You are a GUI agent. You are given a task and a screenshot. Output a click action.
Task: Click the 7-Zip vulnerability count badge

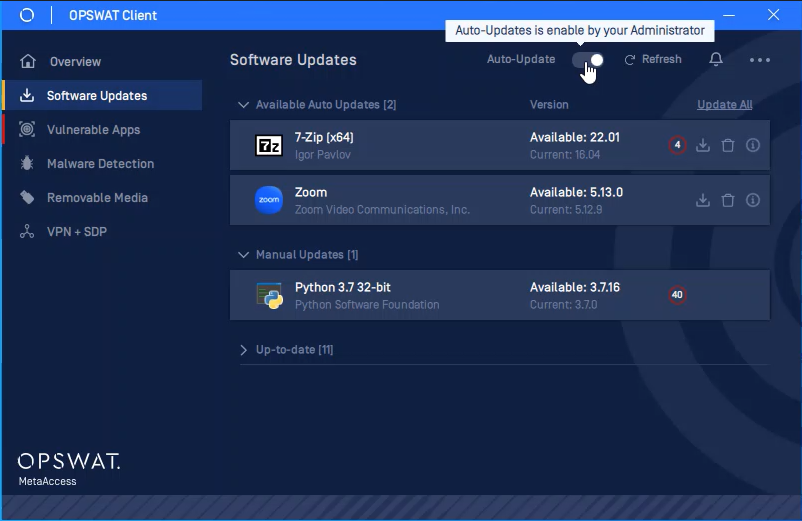(677, 145)
